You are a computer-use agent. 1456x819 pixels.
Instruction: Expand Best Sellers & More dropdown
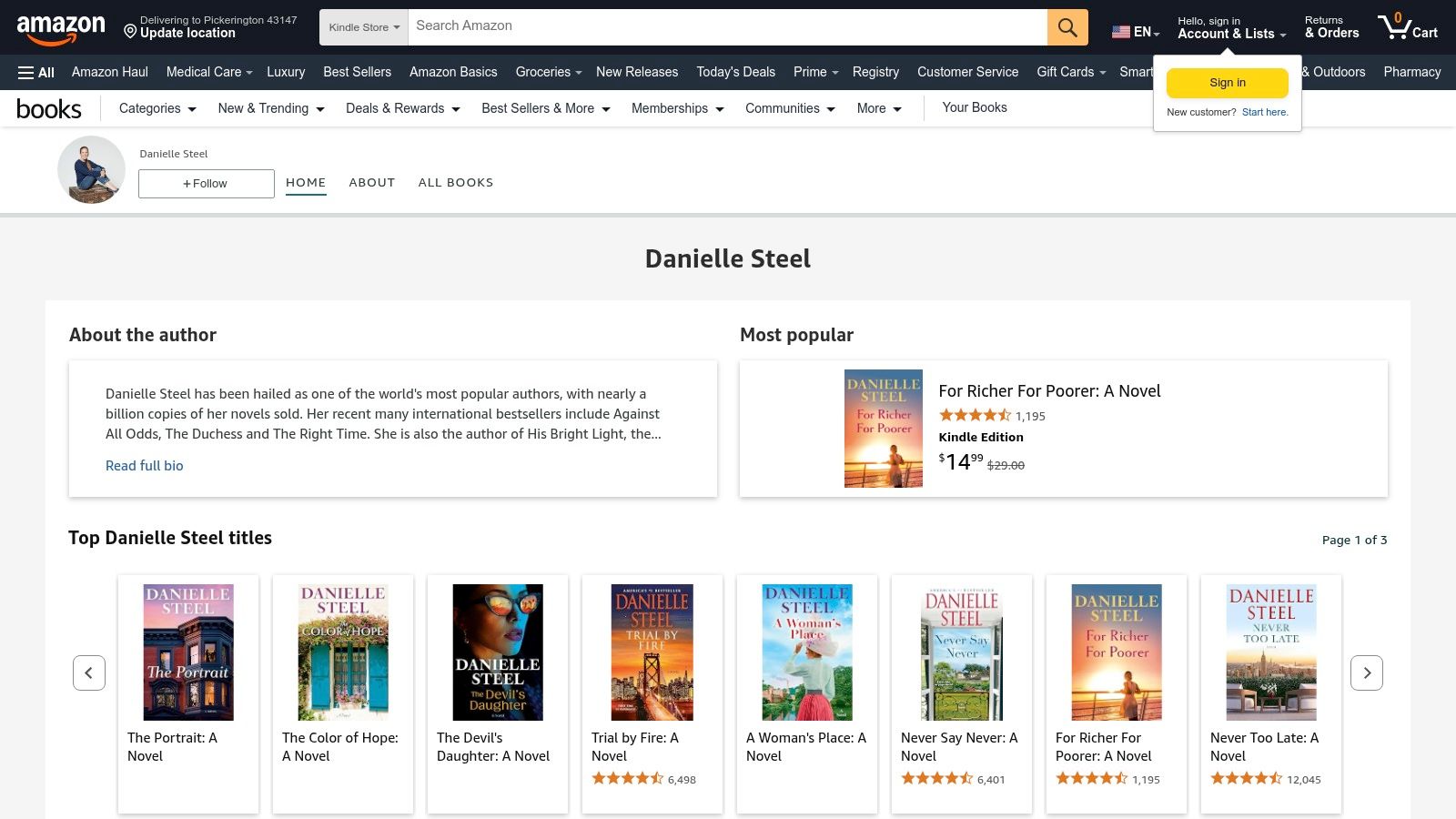(546, 108)
